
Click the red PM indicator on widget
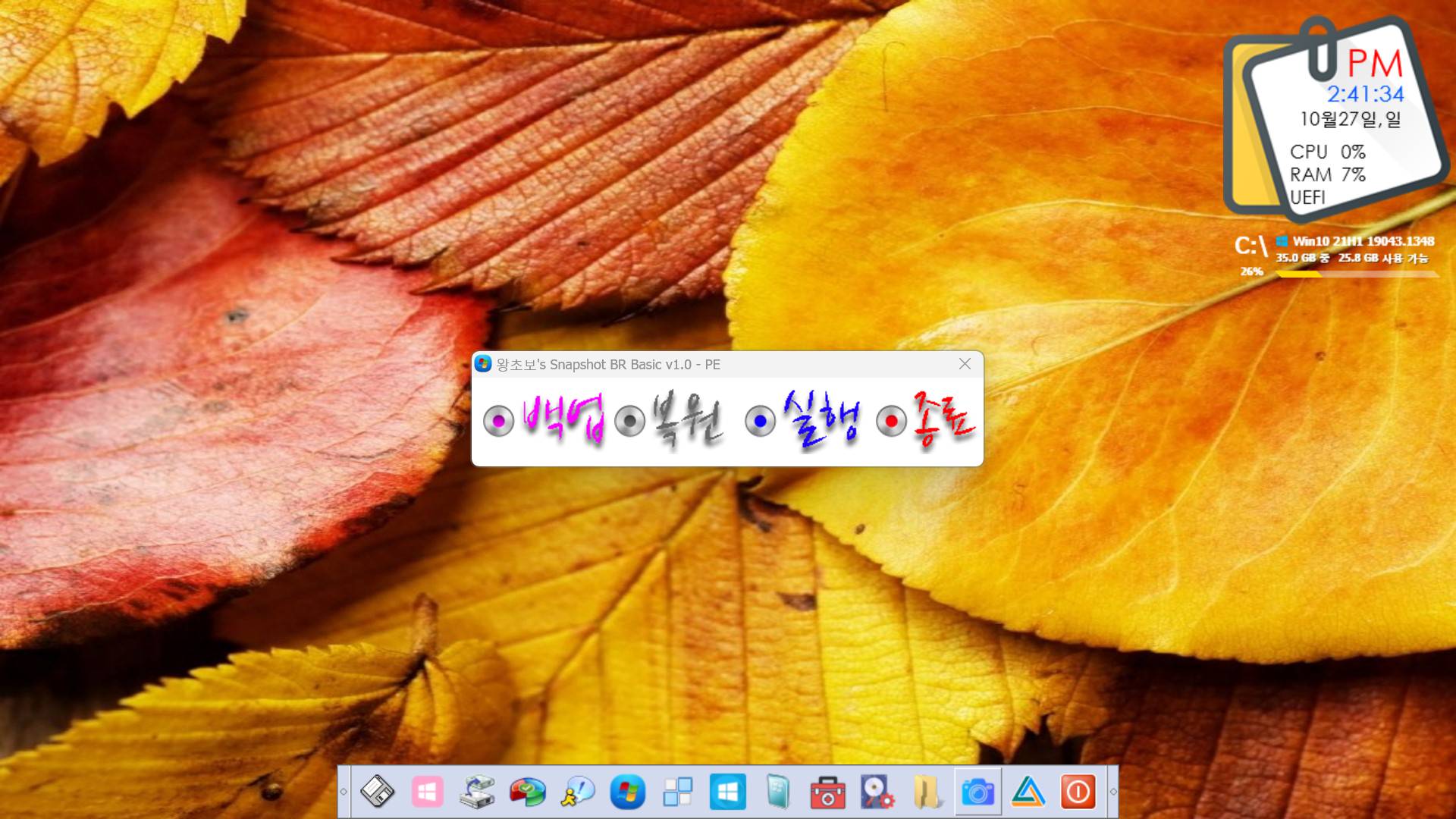coord(1375,63)
